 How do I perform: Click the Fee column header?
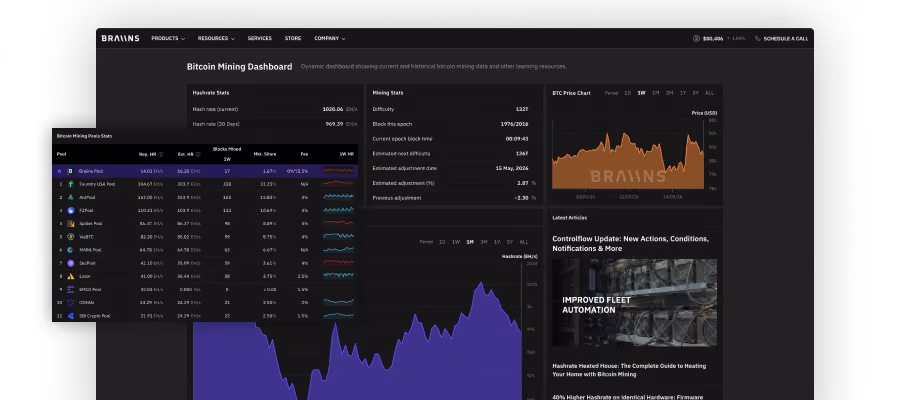[x=304, y=155]
